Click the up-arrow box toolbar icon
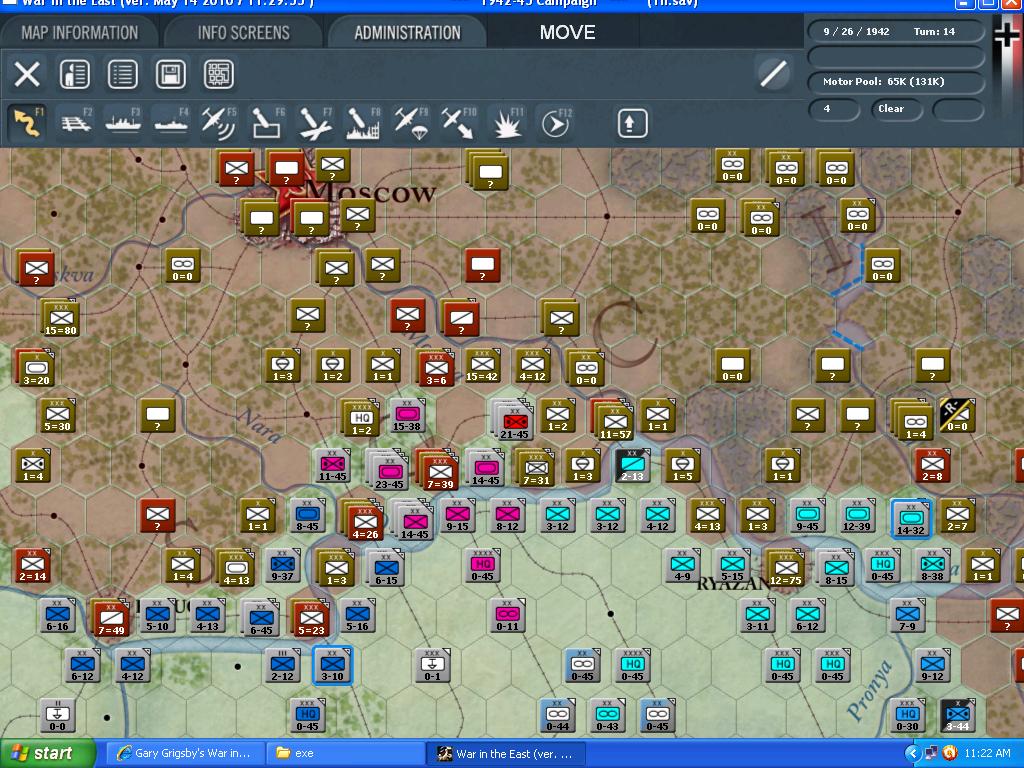The width and height of the screenshot is (1024, 768). tap(632, 123)
